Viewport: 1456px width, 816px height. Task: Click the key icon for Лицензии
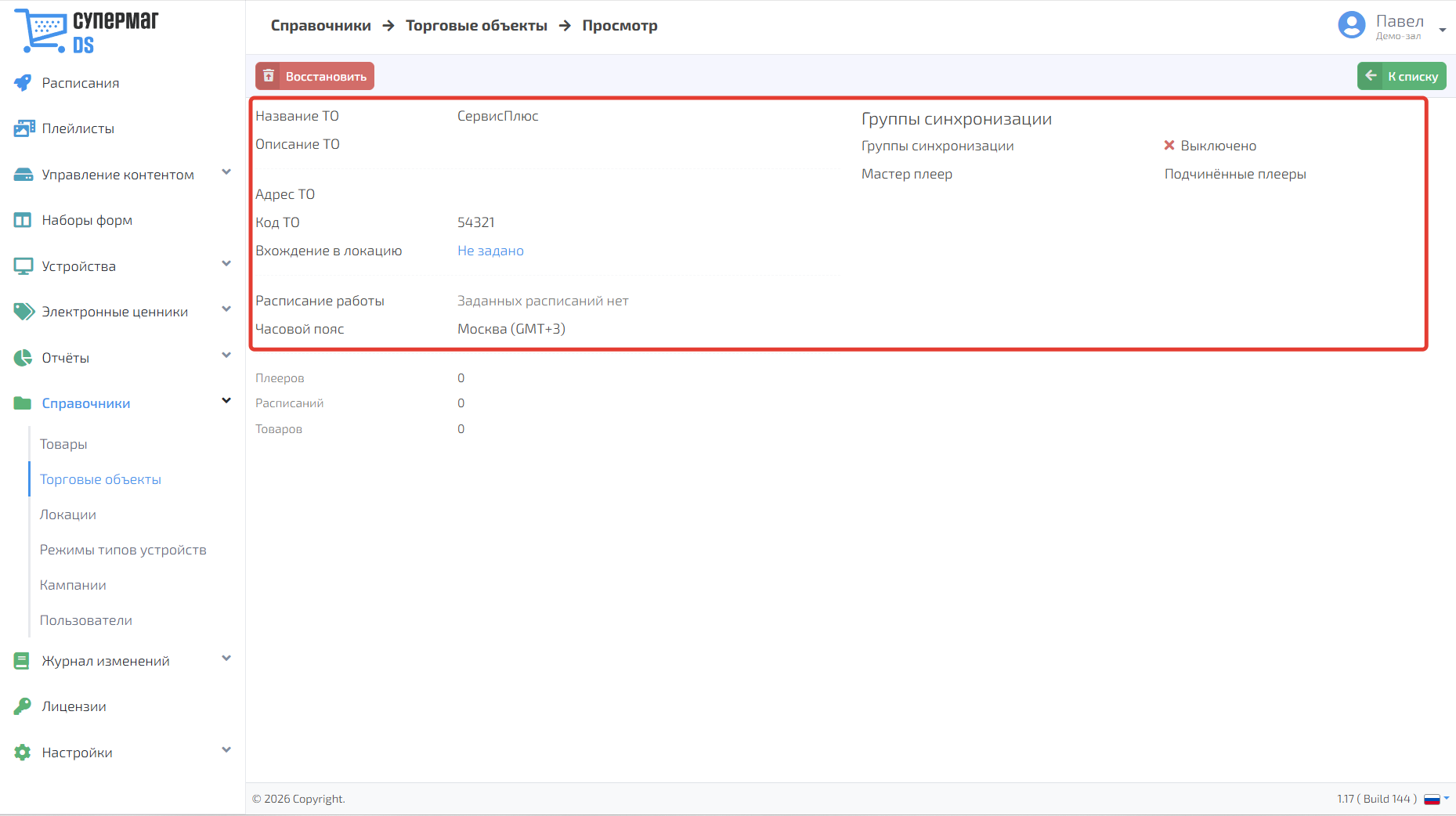pyautogui.click(x=23, y=706)
